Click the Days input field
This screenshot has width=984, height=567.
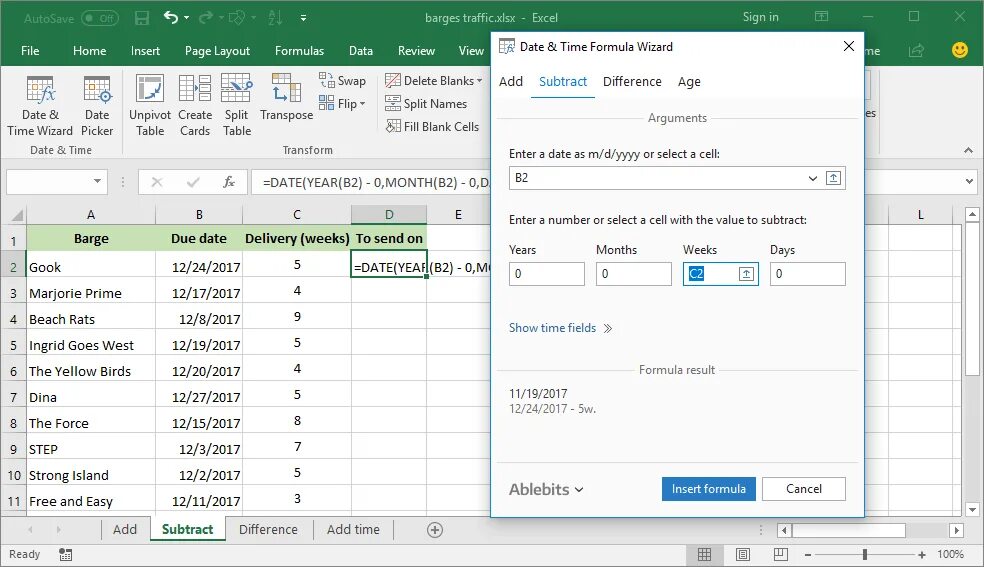click(x=808, y=273)
